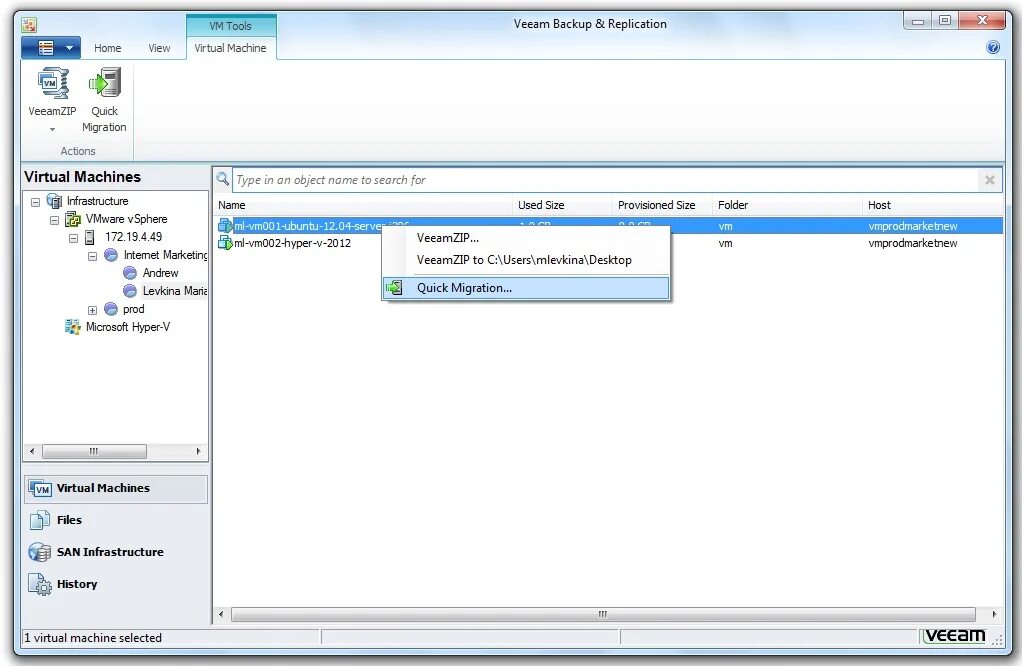Viewport: 1022px width, 666px height.
Task: Switch to the View ribbon tab
Action: (159, 48)
